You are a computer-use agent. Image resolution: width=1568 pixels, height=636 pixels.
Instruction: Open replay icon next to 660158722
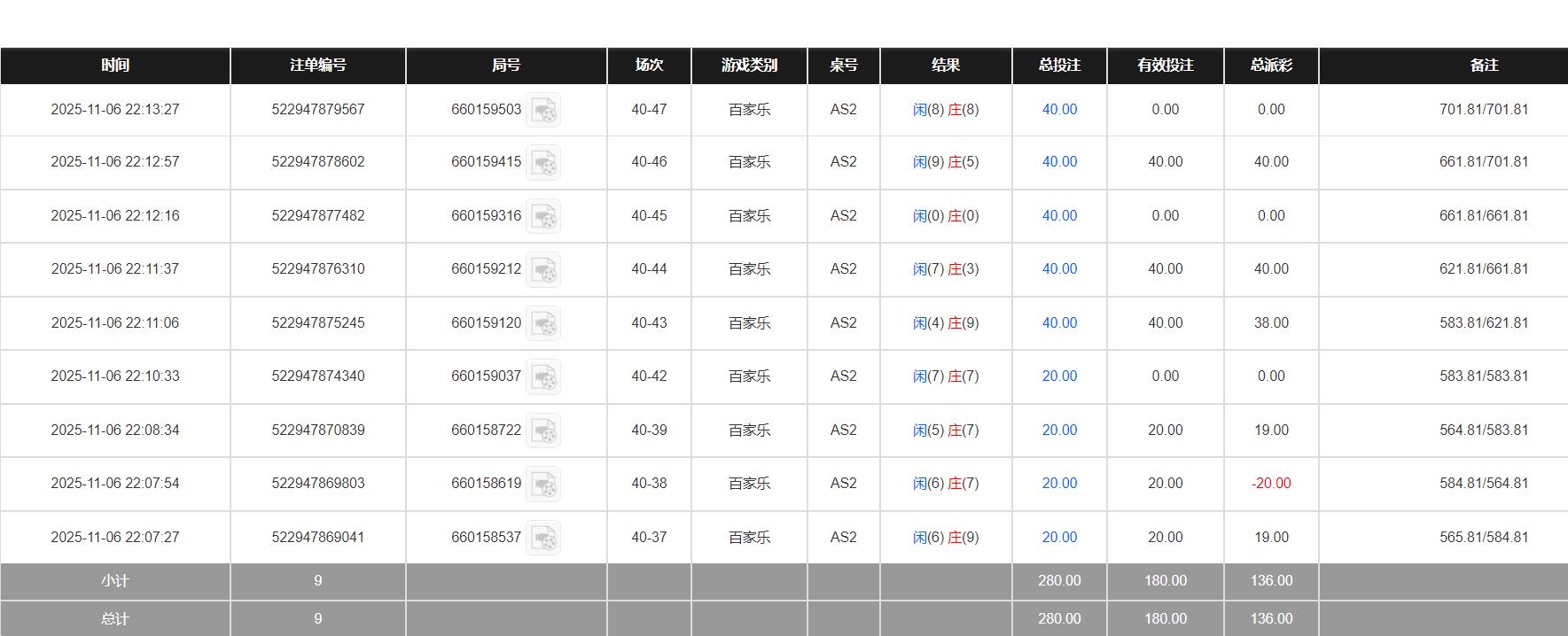pyautogui.click(x=543, y=431)
